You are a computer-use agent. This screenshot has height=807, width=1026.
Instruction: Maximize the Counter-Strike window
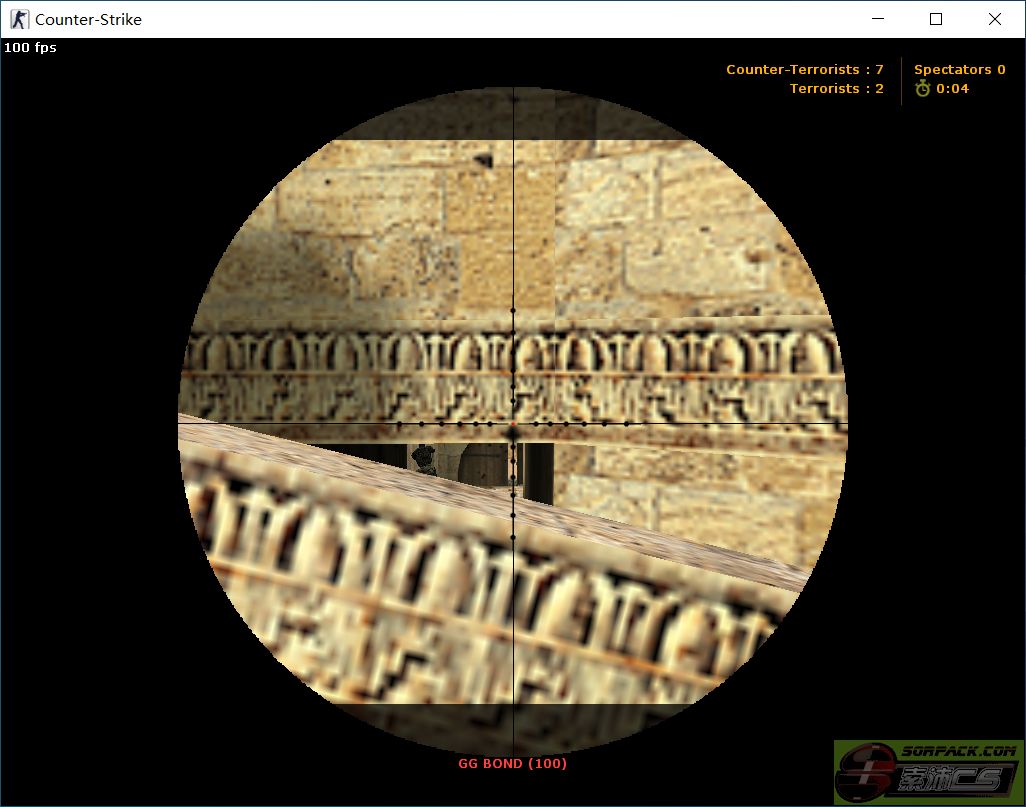click(x=936, y=19)
